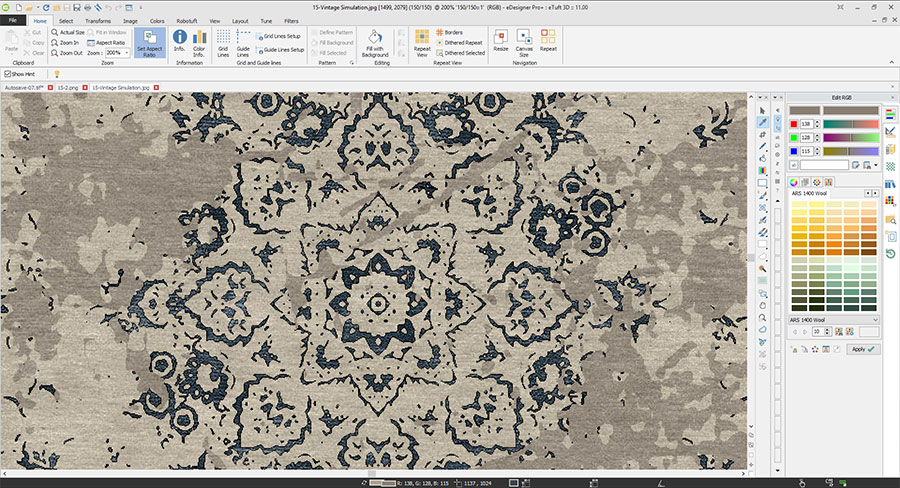The height and width of the screenshot is (488, 900).
Task: Switch to the Transforms ribbon tab
Action: click(98, 20)
